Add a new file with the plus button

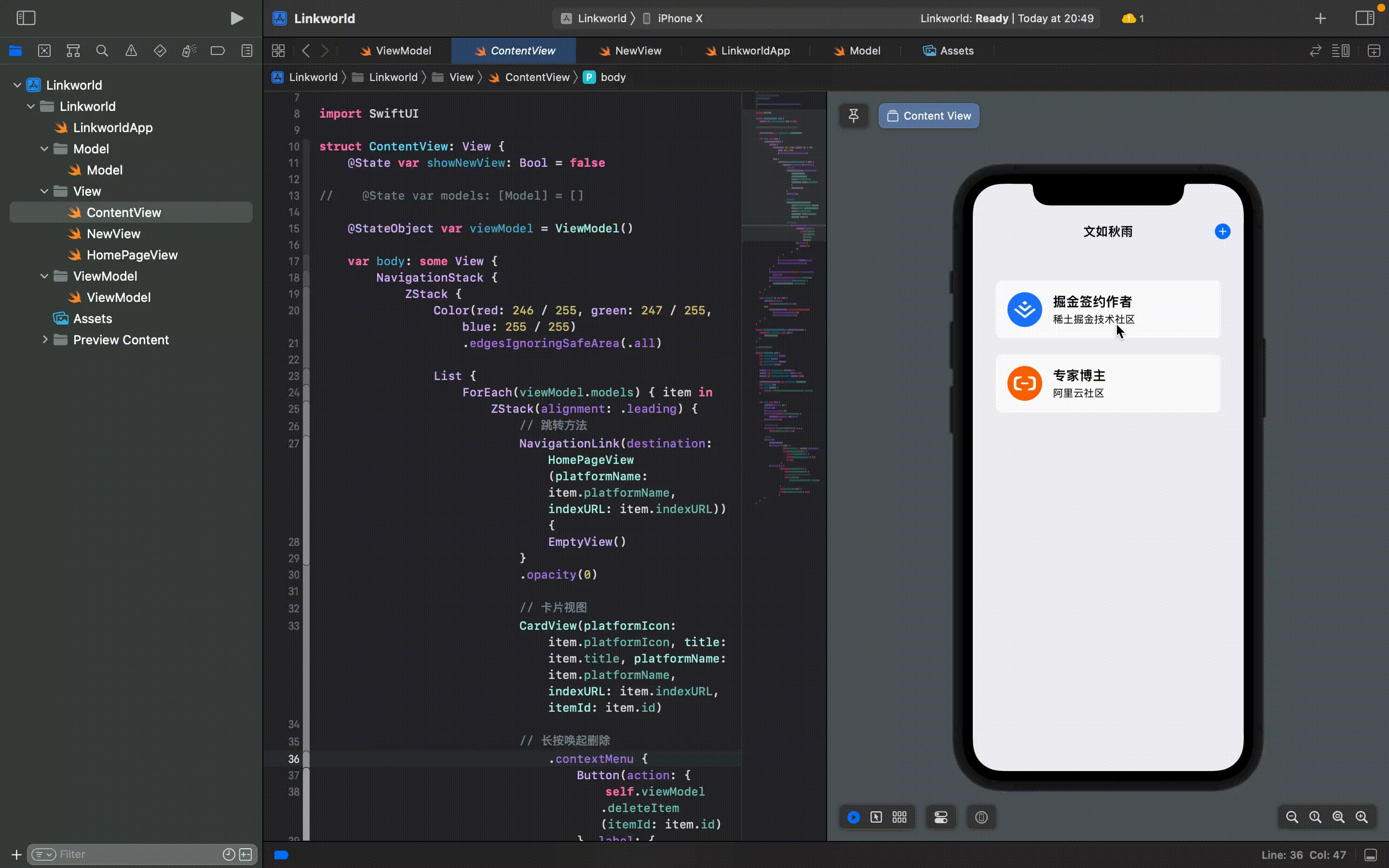coord(16,854)
